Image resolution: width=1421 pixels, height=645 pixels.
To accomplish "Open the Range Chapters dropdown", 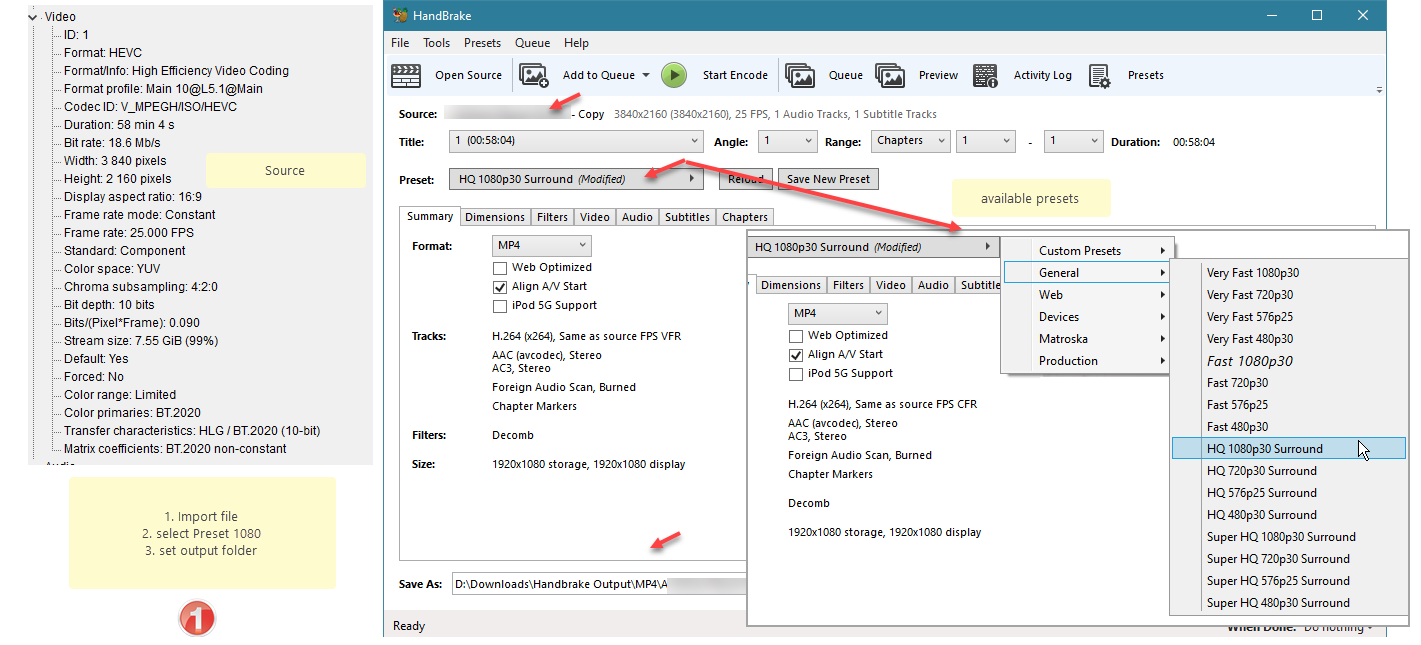I will click(910, 141).
